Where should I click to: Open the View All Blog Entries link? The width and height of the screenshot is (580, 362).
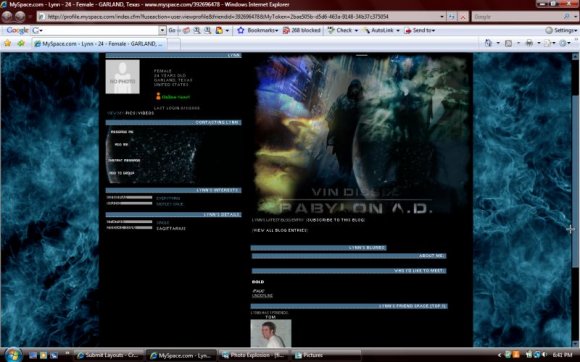(x=280, y=230)
